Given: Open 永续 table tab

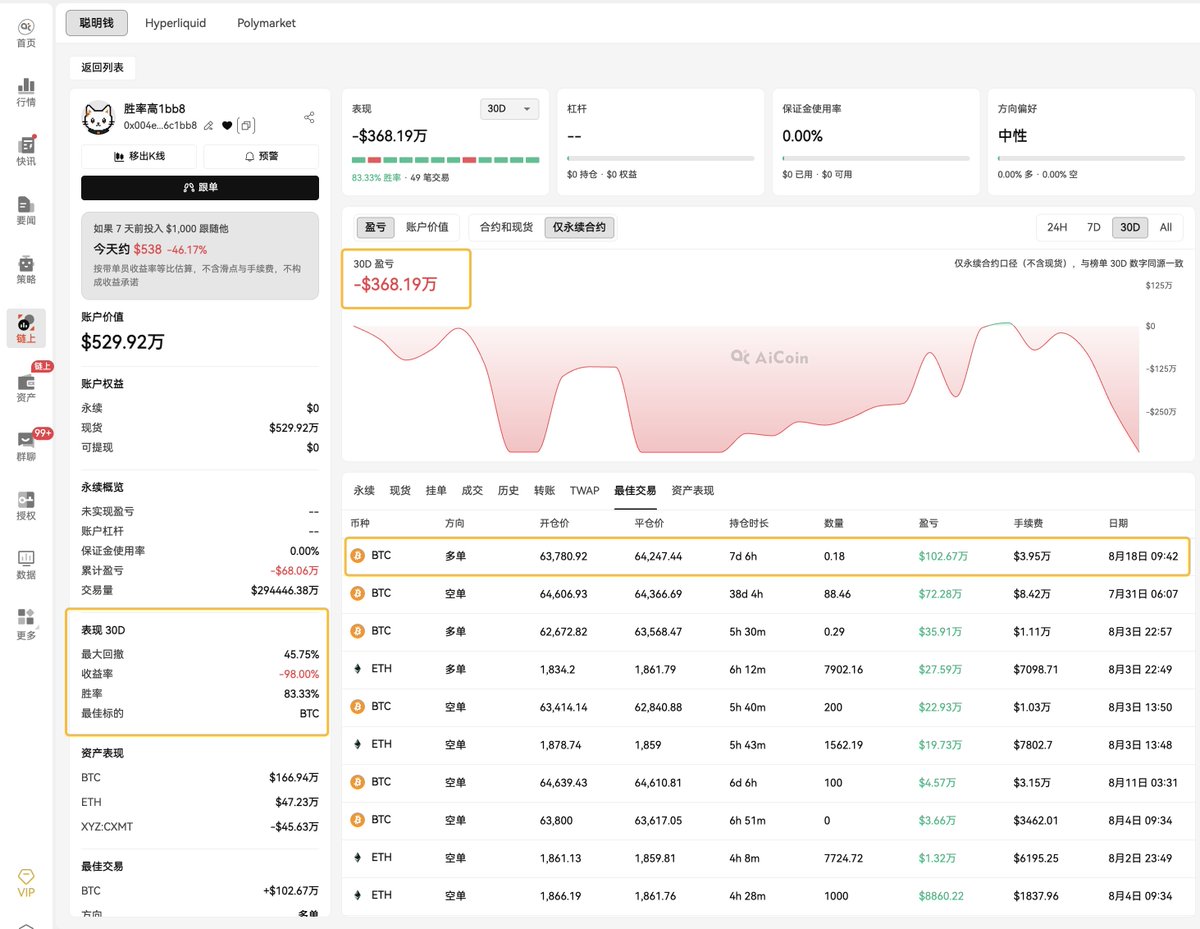Looking at the screenshot, I should coord(364,491).
